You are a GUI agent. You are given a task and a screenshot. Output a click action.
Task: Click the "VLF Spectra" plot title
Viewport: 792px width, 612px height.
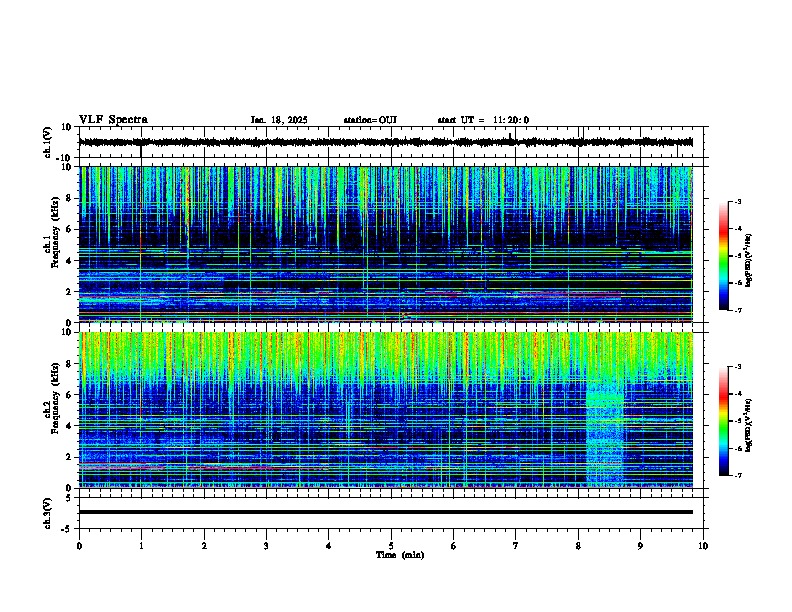coord(113,120)
